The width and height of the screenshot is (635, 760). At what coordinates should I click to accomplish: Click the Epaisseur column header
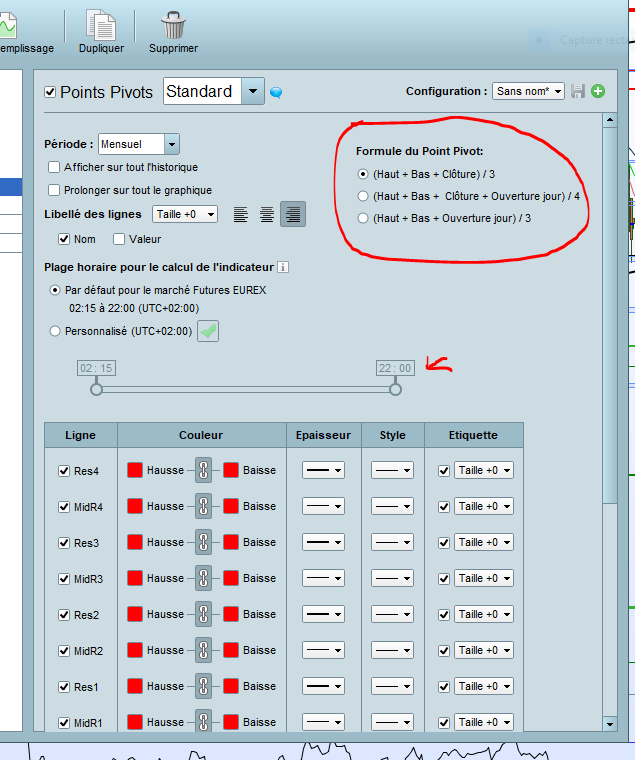(x=324, y=435)
